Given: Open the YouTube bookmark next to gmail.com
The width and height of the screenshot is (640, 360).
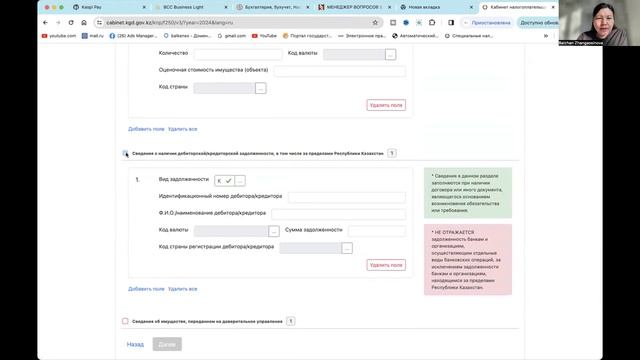Looking at the screenshot, I should tap(264, 36).
